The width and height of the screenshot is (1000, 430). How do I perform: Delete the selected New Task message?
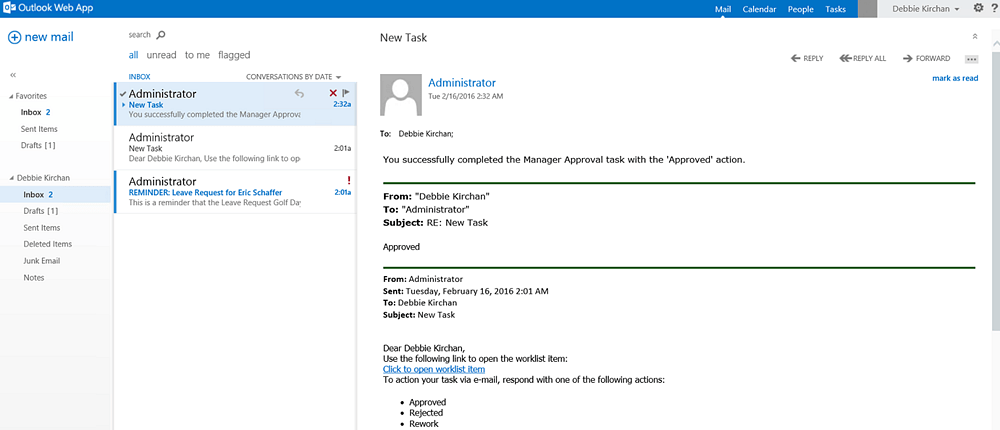click(333, 93)
